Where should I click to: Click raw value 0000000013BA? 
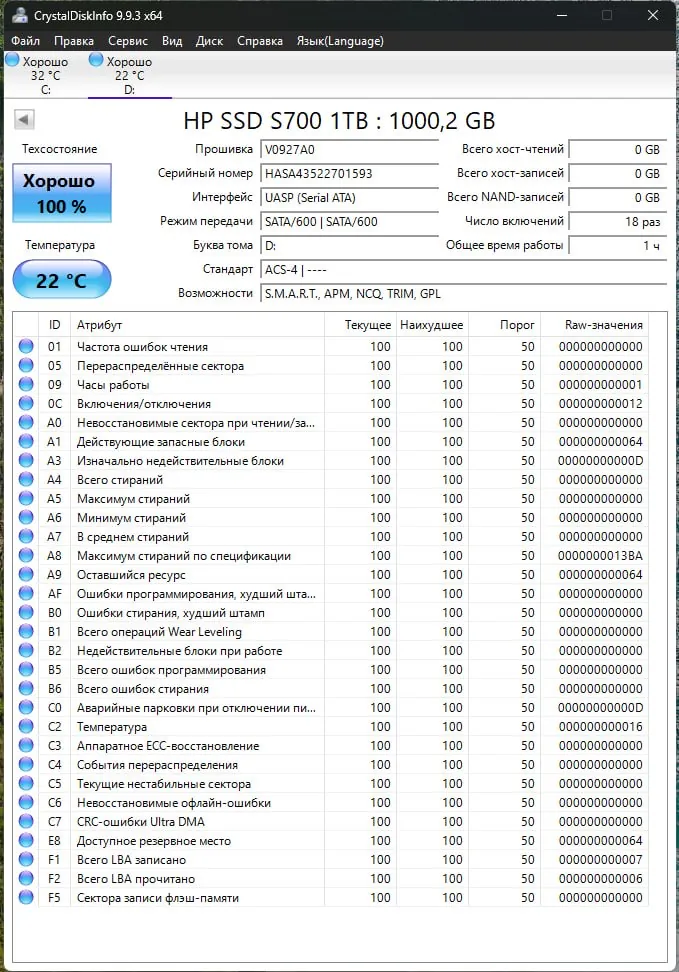click(600, 556)
